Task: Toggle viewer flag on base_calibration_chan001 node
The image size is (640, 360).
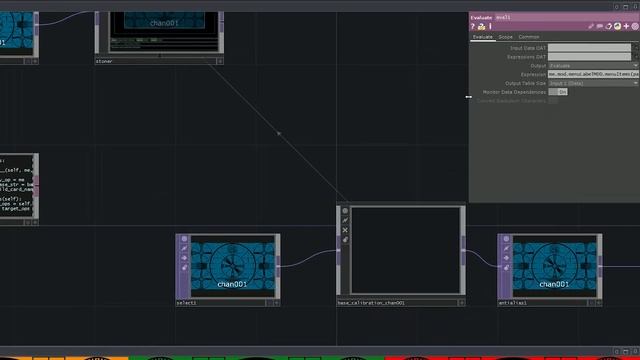Action: pos(345,211)
